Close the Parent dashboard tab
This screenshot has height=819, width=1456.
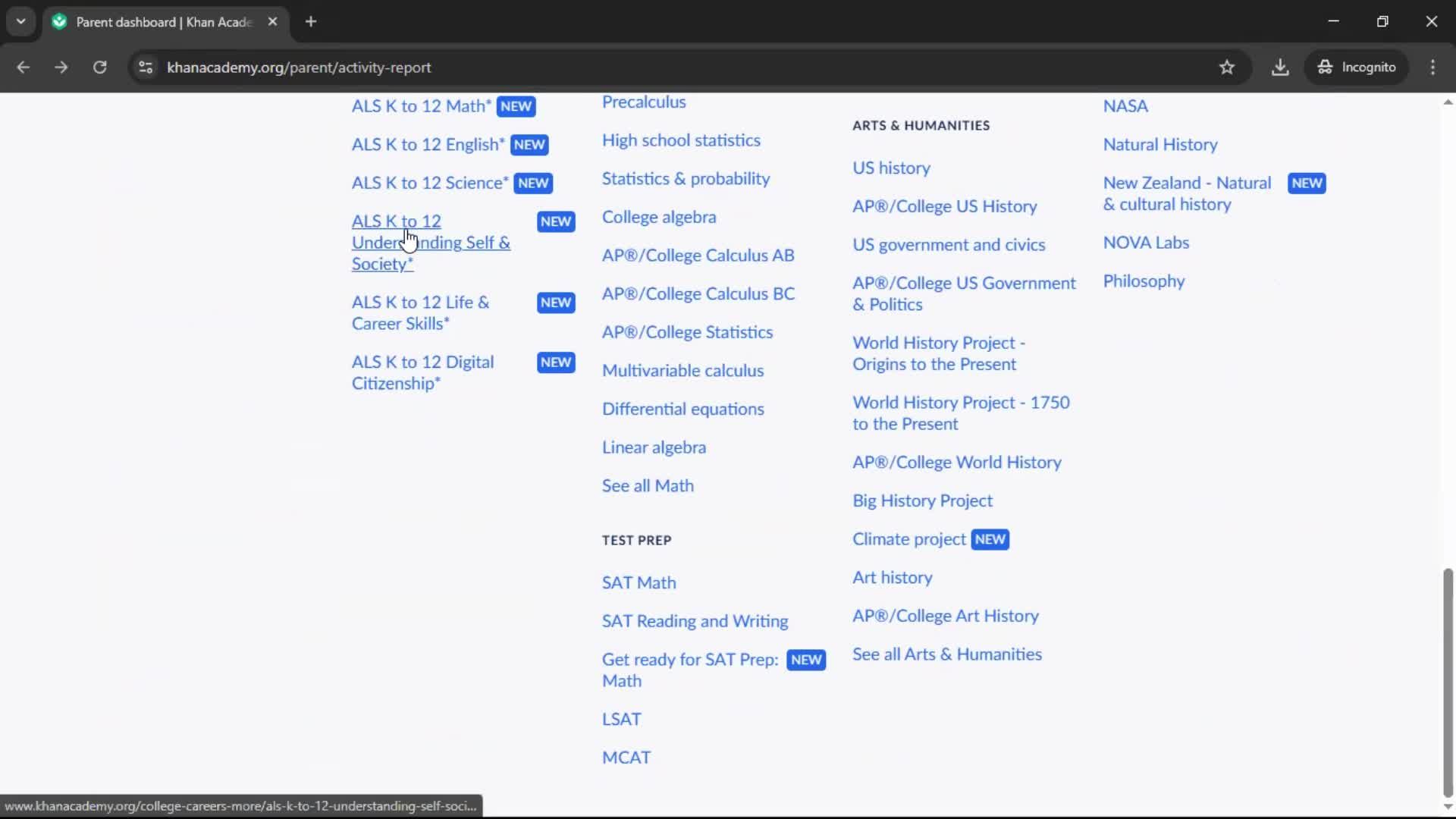pyautogui.click(x=272, y=22)
